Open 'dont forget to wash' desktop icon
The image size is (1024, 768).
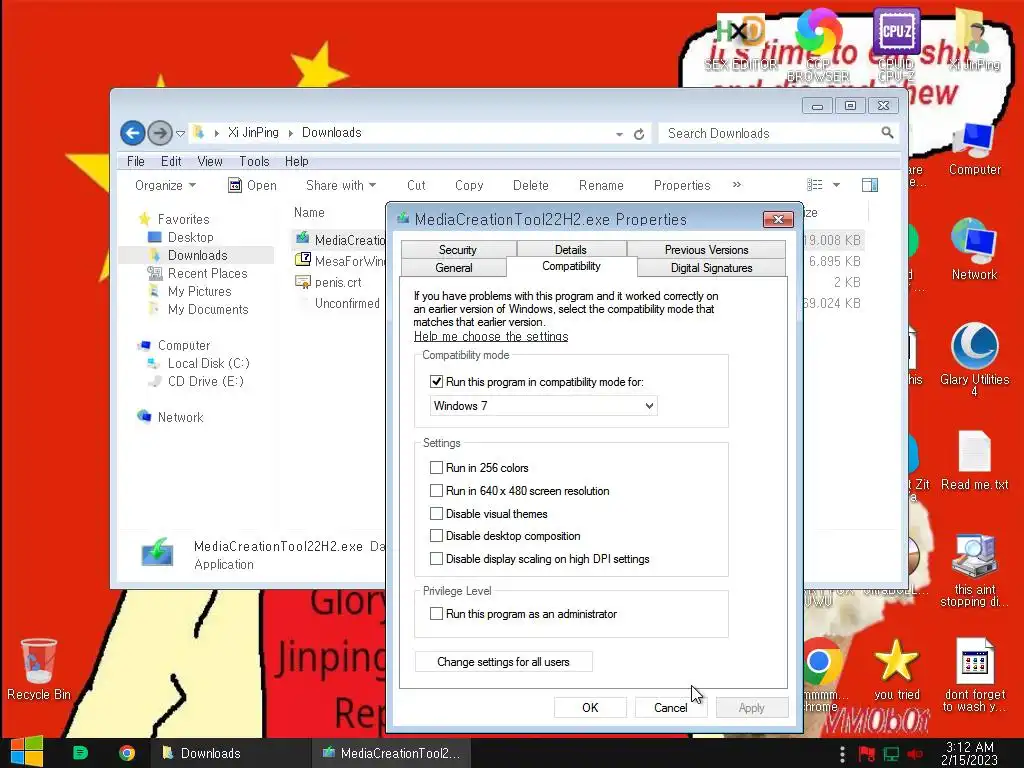(974, 674)
